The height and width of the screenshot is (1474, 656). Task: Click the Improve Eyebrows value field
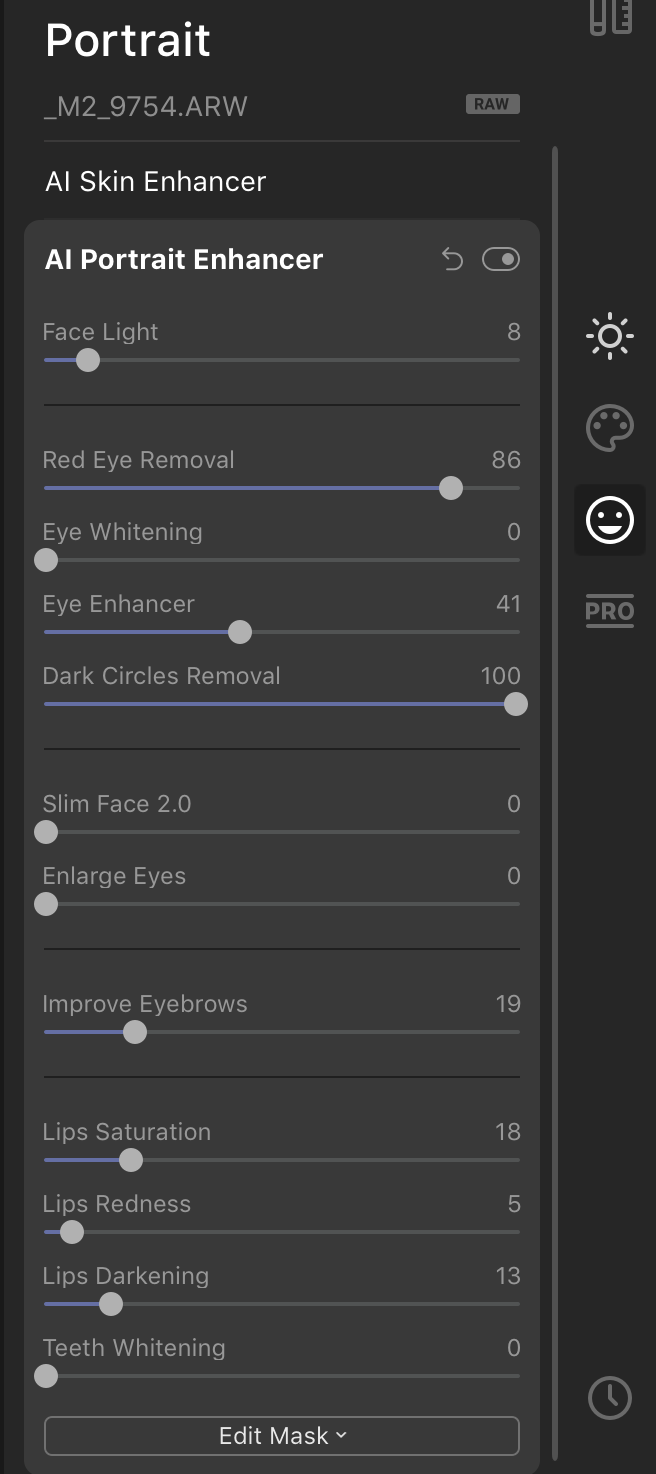[508, 1004]
